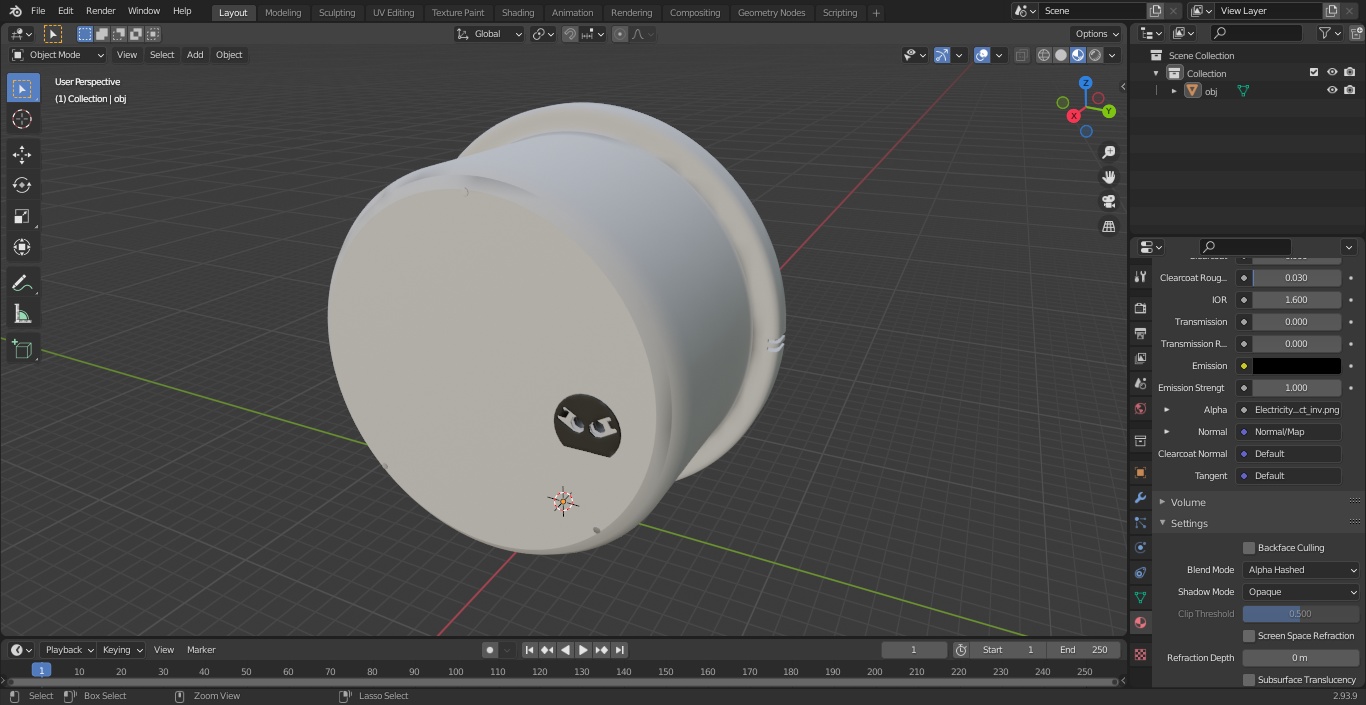Open Render properties tab icon

click(1140, 308)
